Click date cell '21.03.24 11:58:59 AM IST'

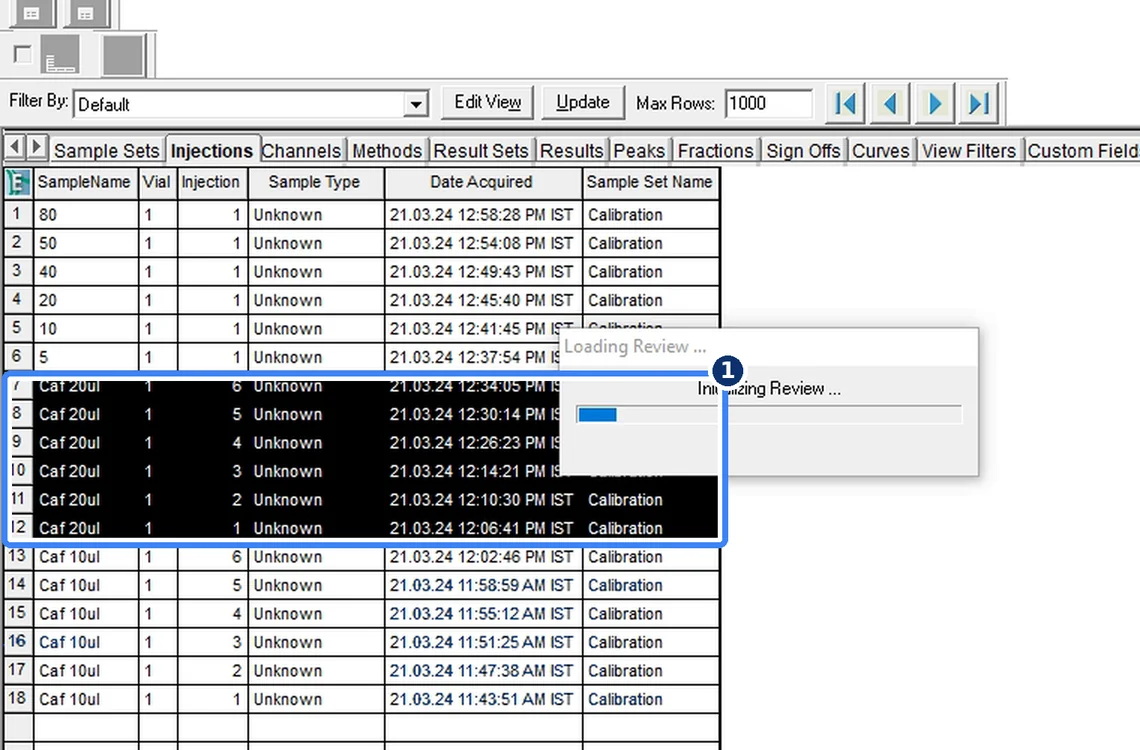(481, 585)
